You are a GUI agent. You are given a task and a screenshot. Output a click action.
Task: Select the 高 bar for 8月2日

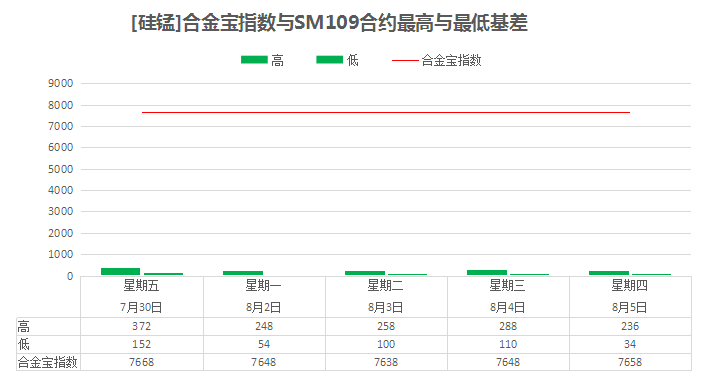(243, 273)
